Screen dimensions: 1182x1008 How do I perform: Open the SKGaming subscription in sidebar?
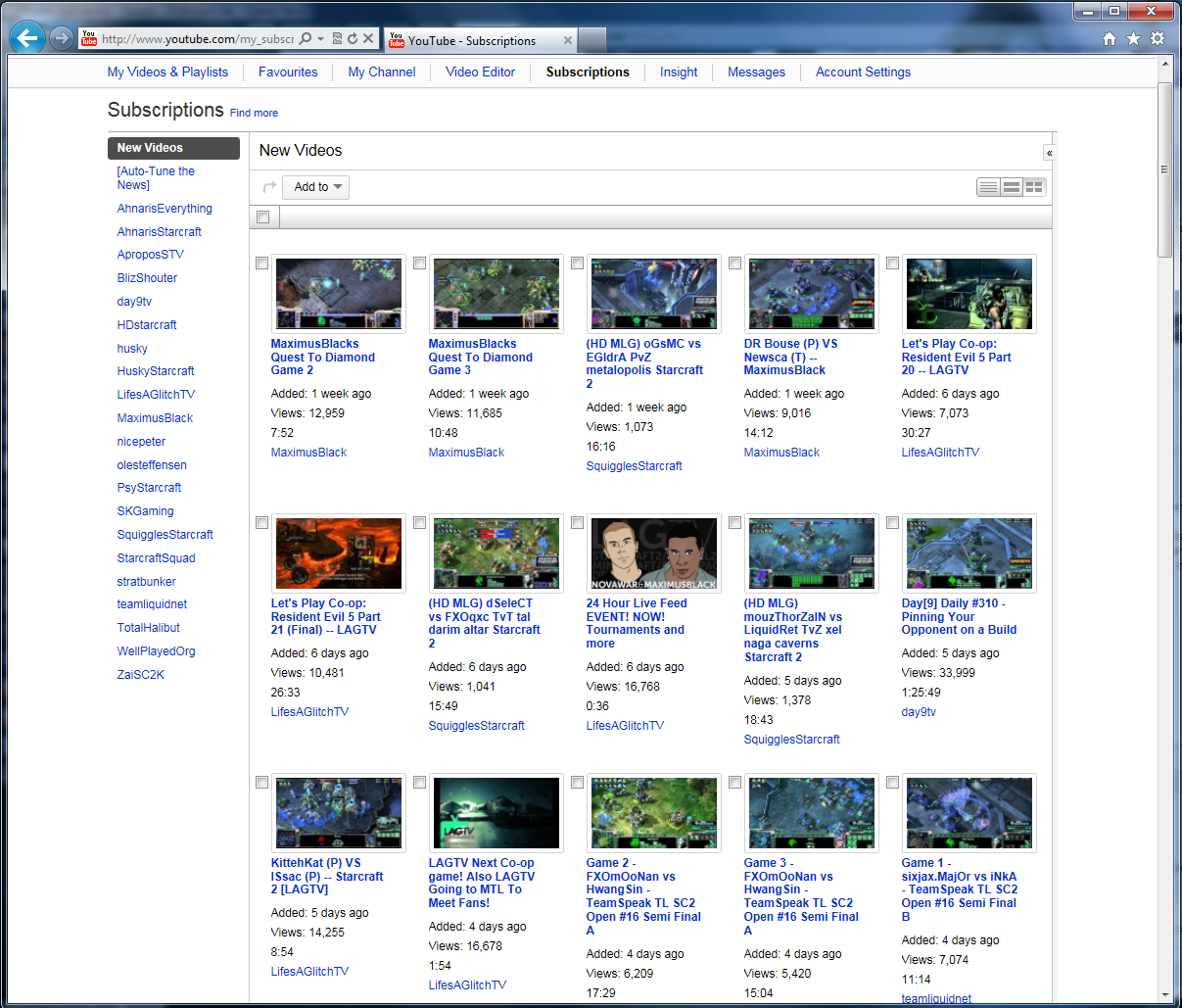click(x=145, y=511)
